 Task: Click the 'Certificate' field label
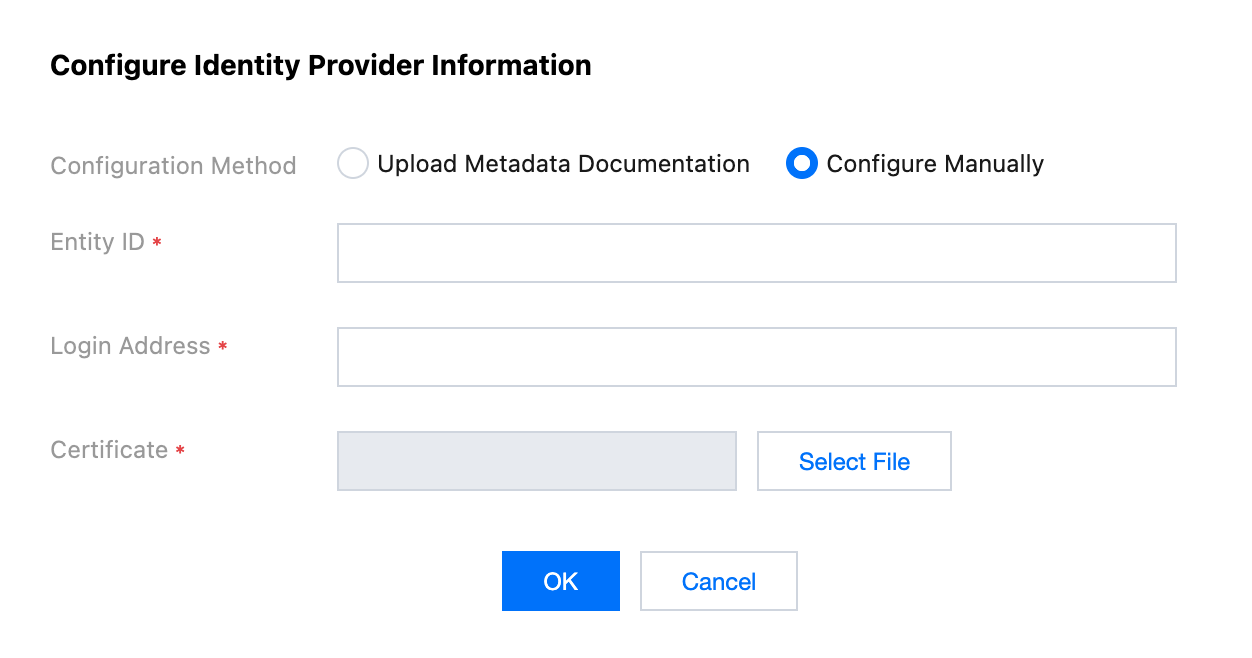coord(110,450)
